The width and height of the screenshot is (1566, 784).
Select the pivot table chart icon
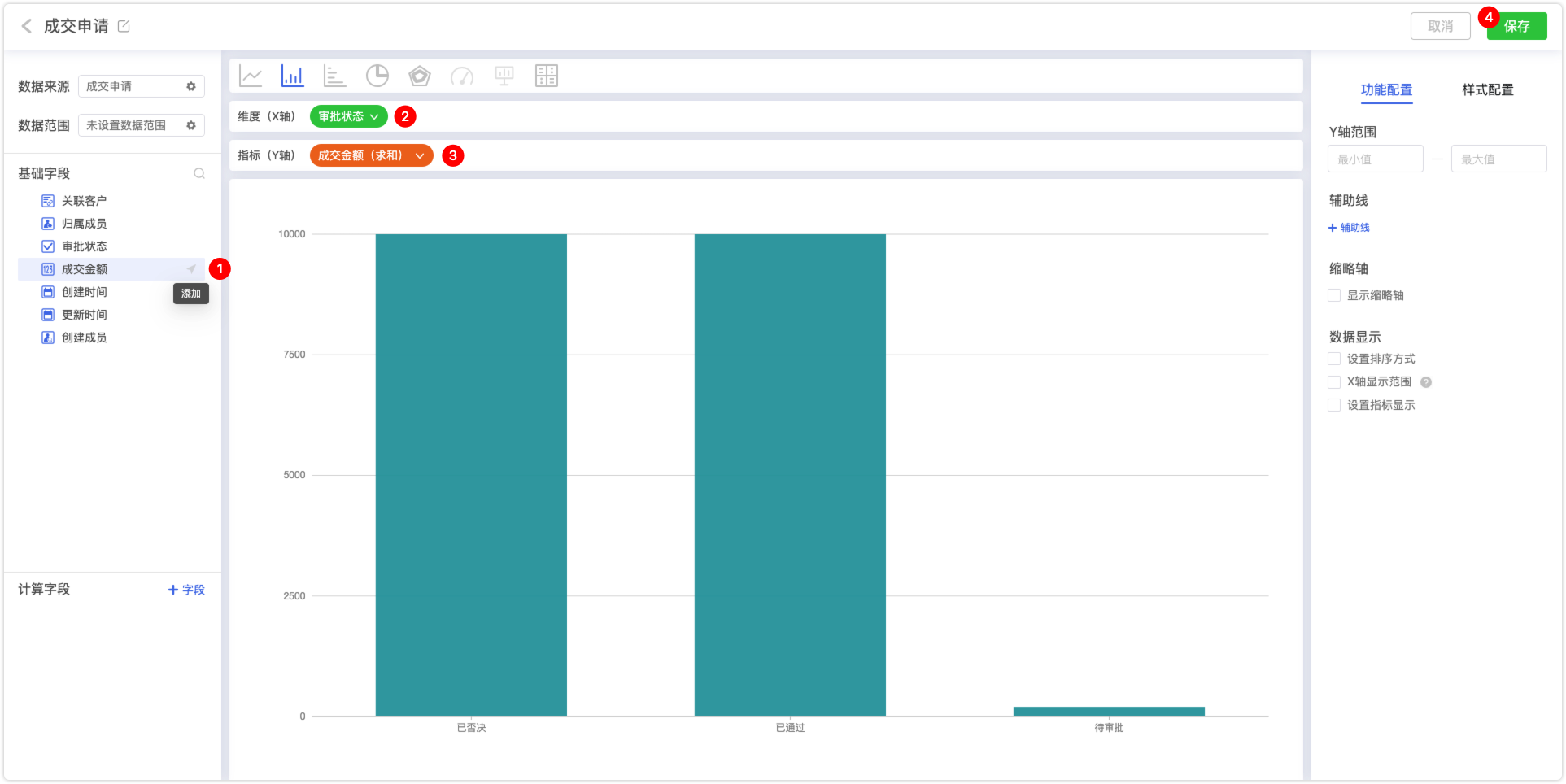click(x=547, y=76)
